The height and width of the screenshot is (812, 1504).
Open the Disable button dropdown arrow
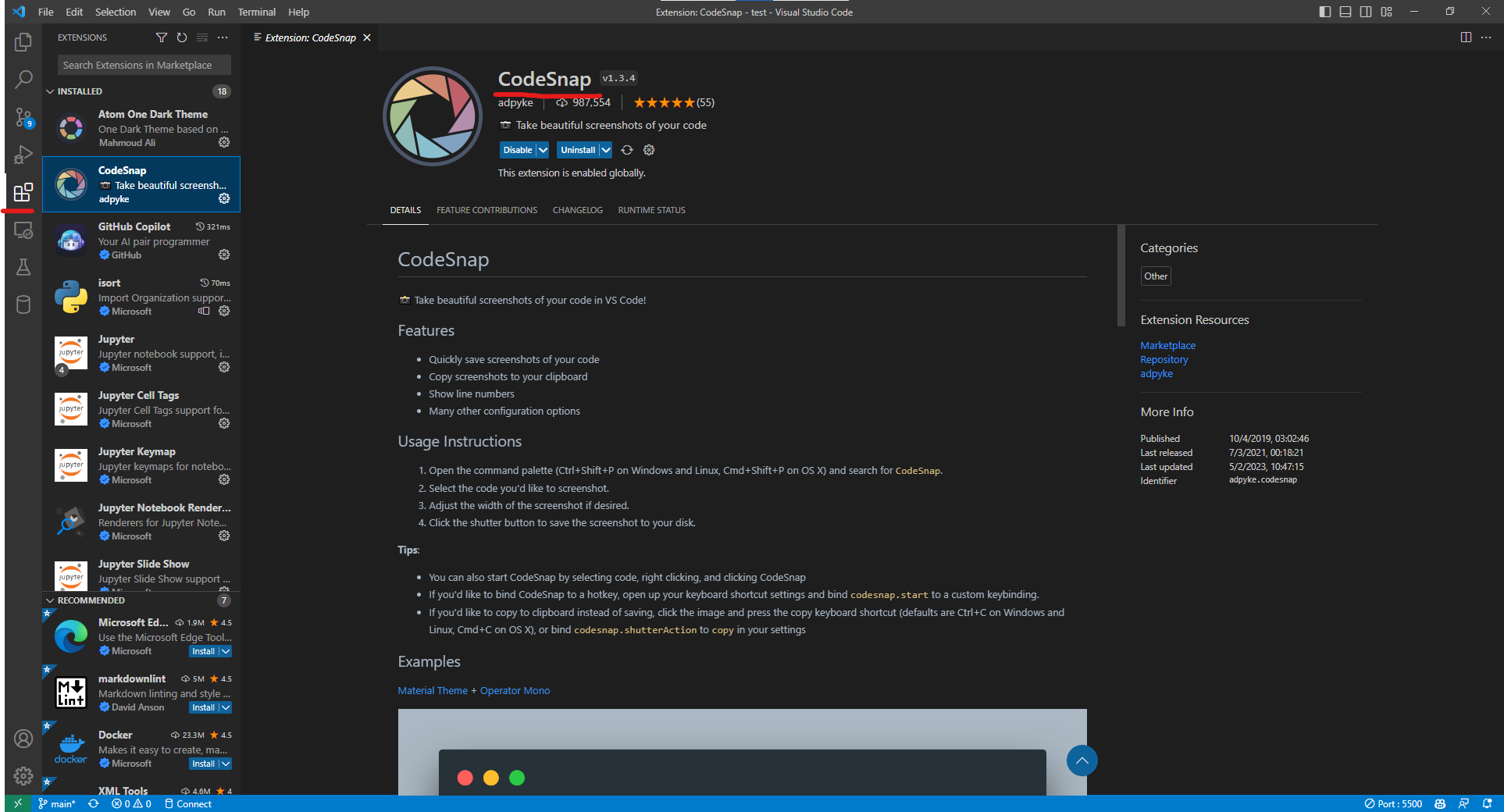click(543, 150)
